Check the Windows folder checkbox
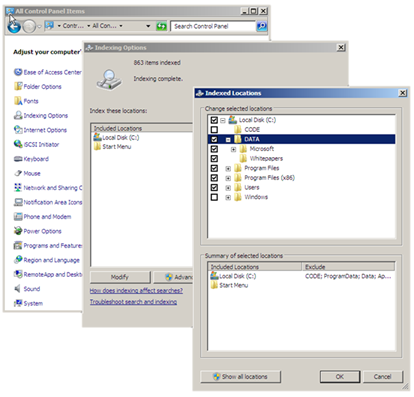This screenshot has width=414, height=397. [x=214, y=197]
